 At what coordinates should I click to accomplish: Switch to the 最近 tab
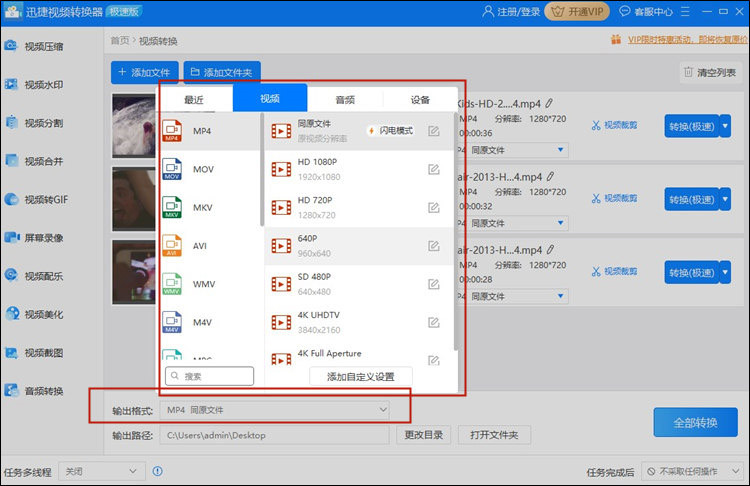[195, 99]
